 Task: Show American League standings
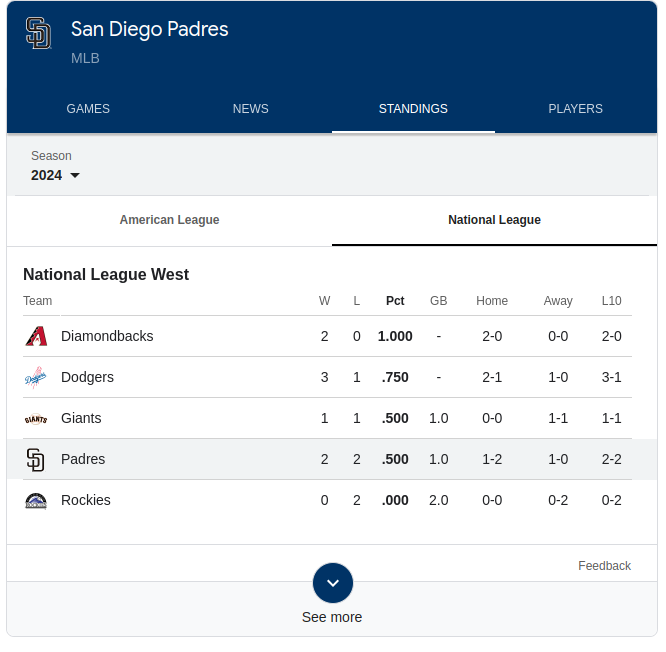tap(169, 220)
